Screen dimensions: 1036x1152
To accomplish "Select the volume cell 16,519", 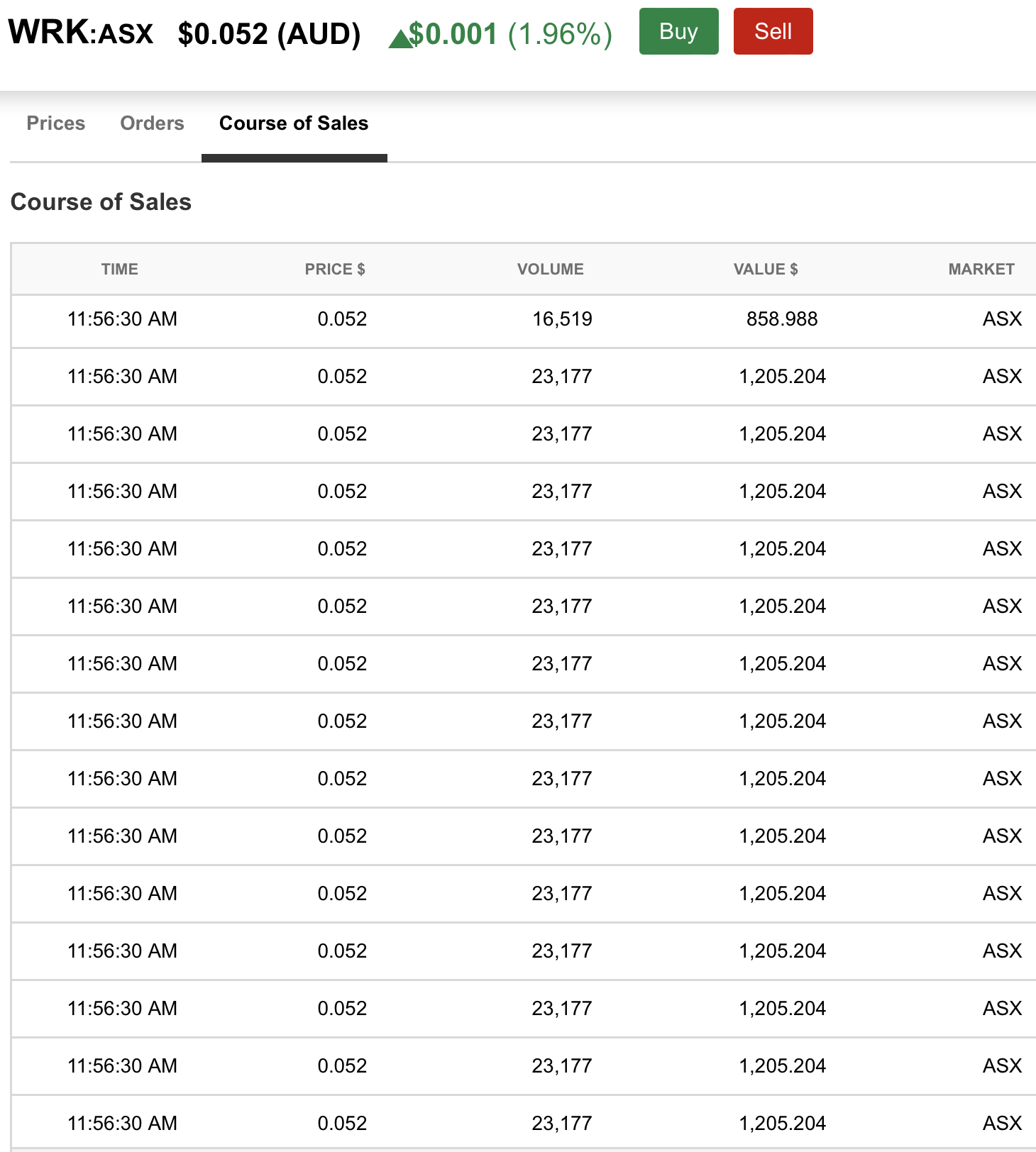I will 562,319.
